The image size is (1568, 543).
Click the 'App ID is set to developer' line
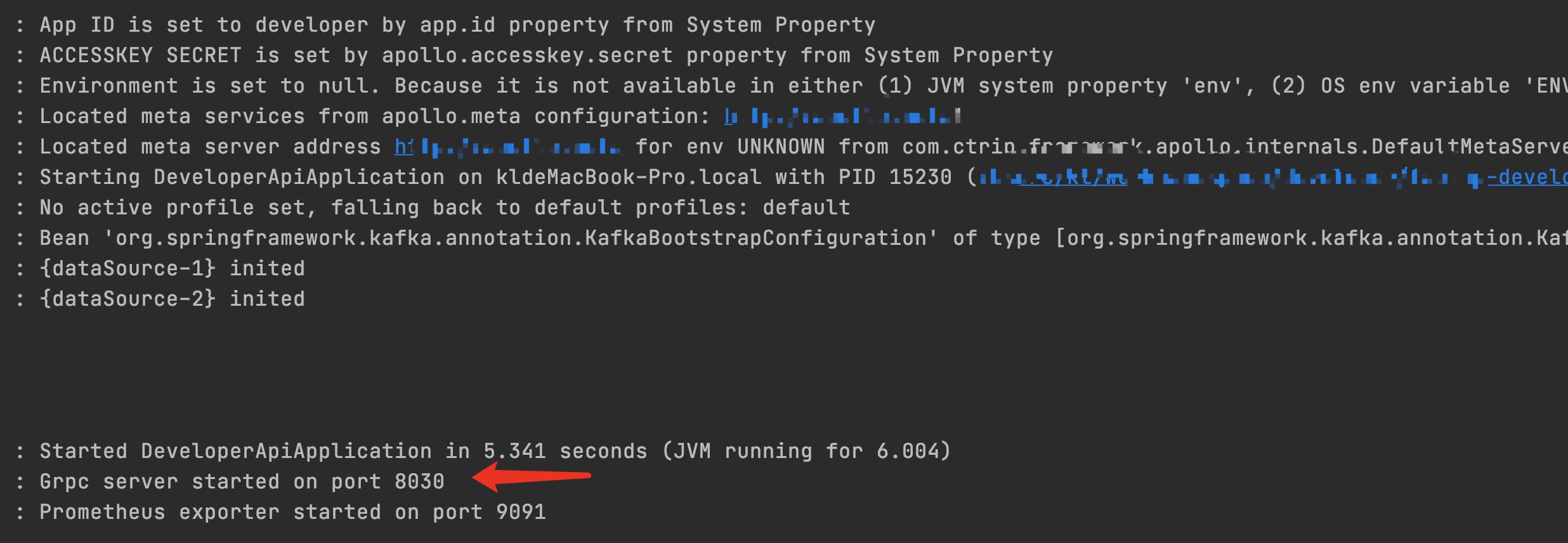coord(457,25)
